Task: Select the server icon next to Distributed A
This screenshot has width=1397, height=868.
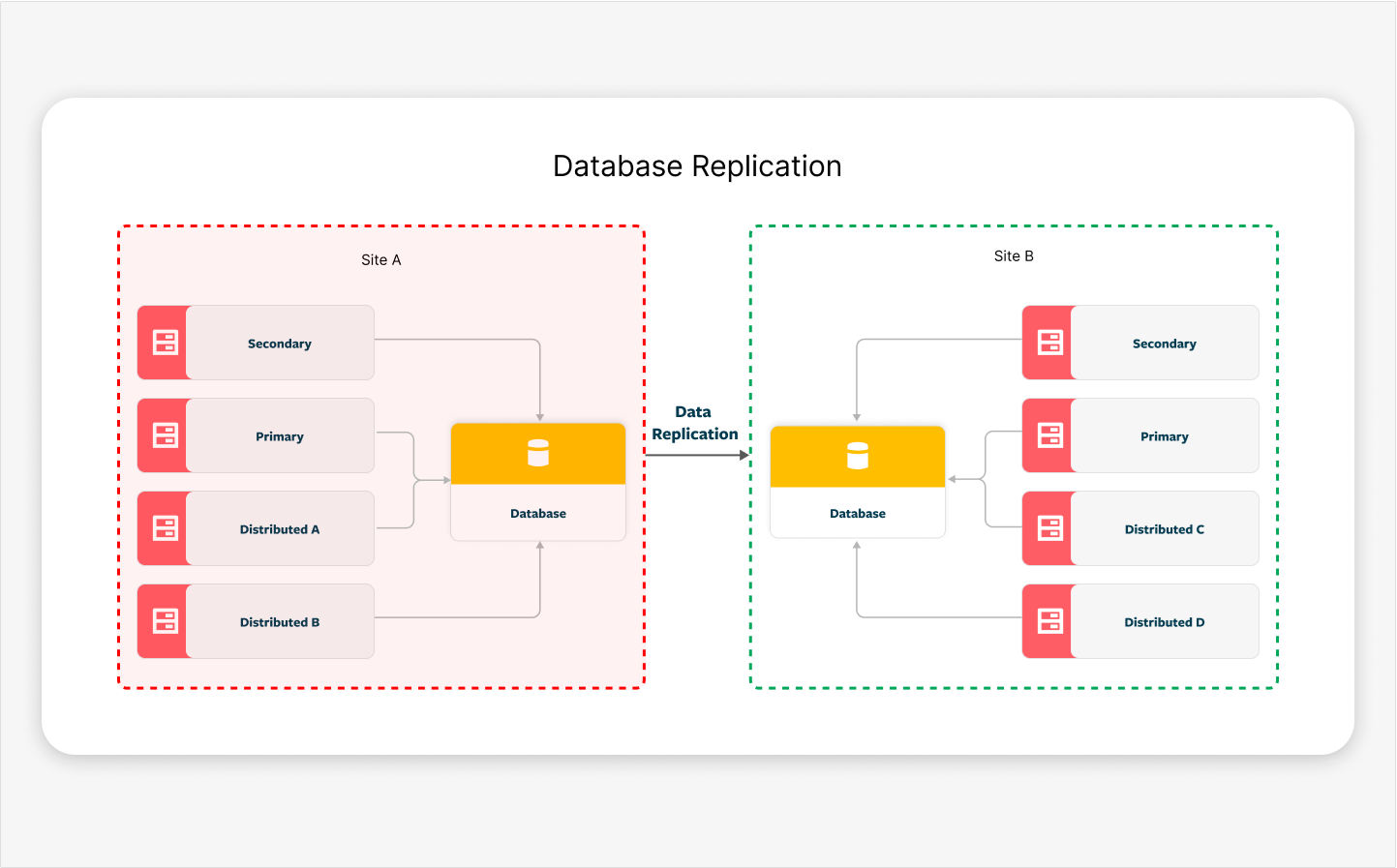Action: tap(166, 528)
